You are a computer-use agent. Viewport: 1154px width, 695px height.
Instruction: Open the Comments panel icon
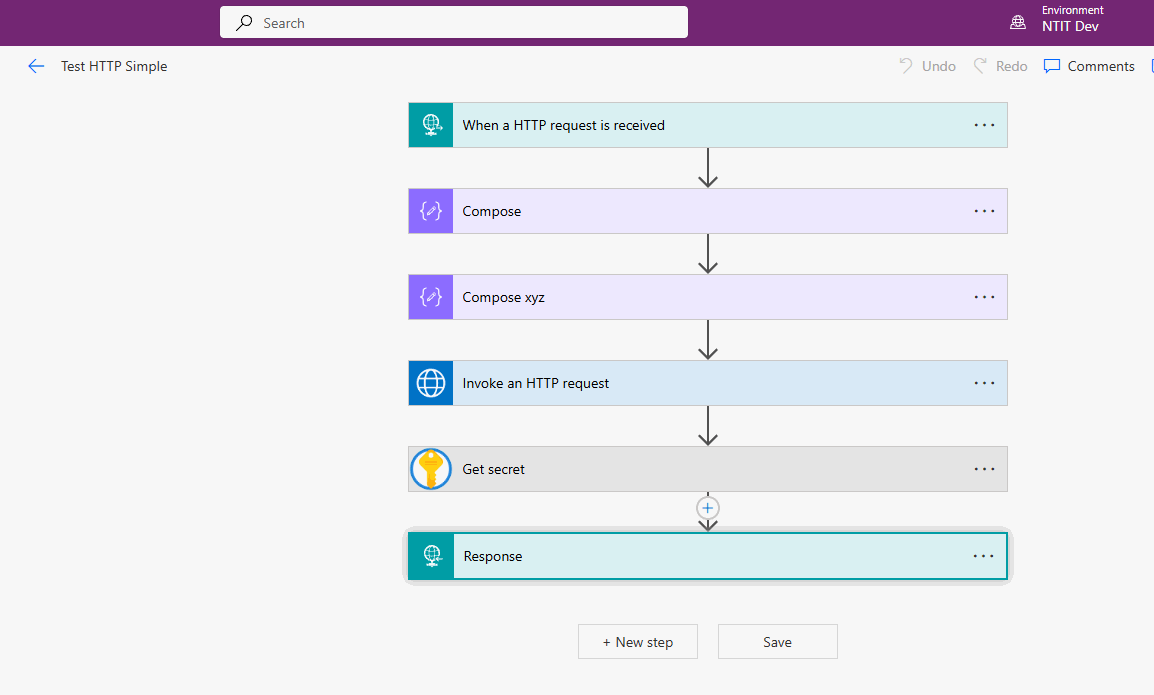coord(1052,66)
